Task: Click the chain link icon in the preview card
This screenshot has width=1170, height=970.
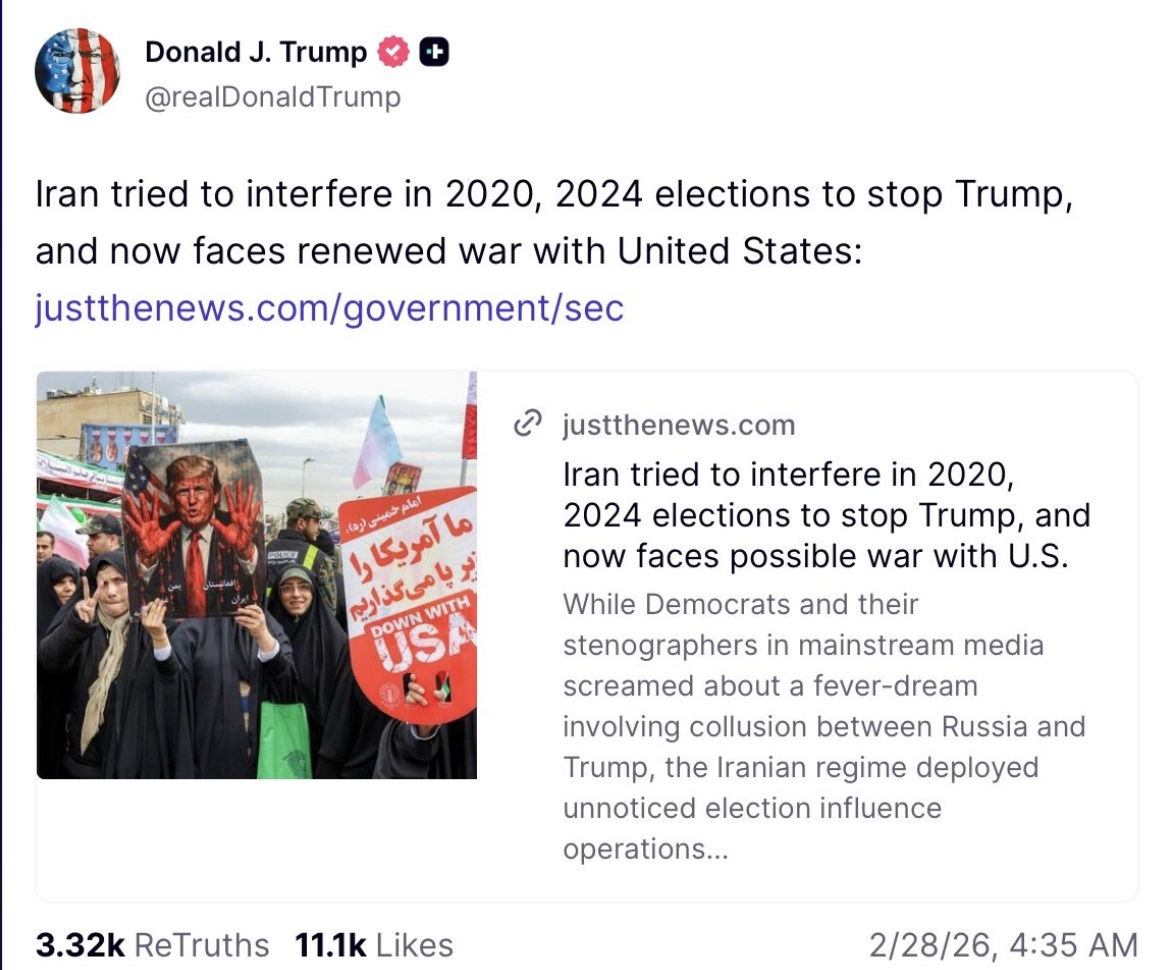Action: (x=527, y=424)
